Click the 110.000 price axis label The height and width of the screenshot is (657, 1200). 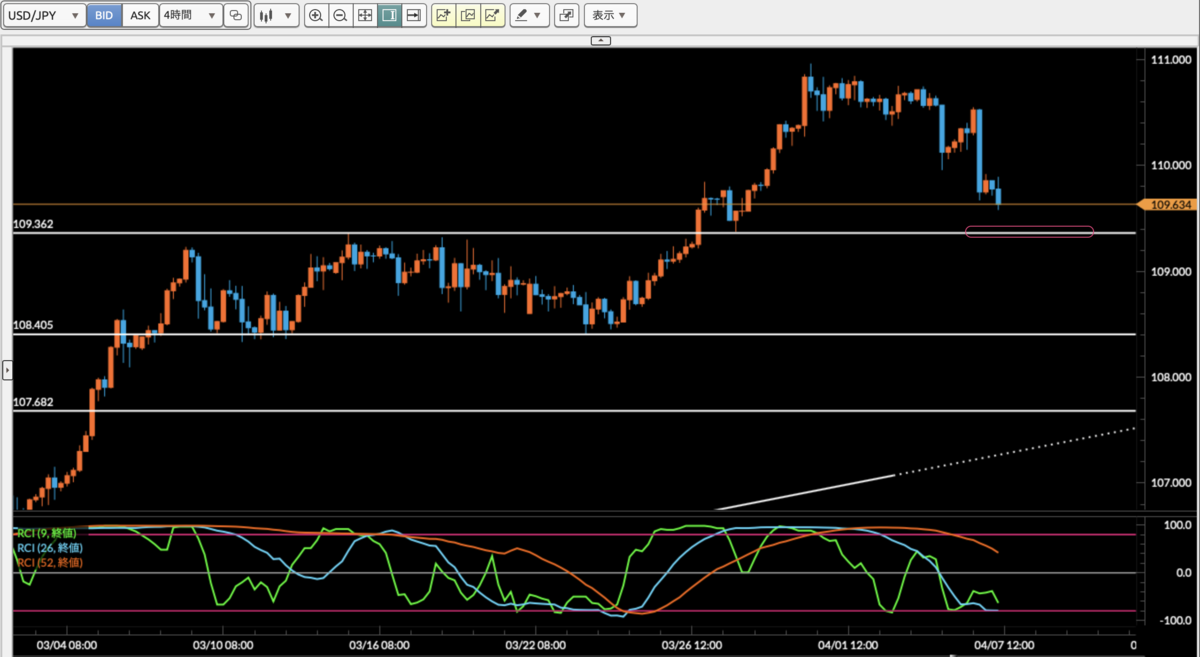click(1170, 165)
